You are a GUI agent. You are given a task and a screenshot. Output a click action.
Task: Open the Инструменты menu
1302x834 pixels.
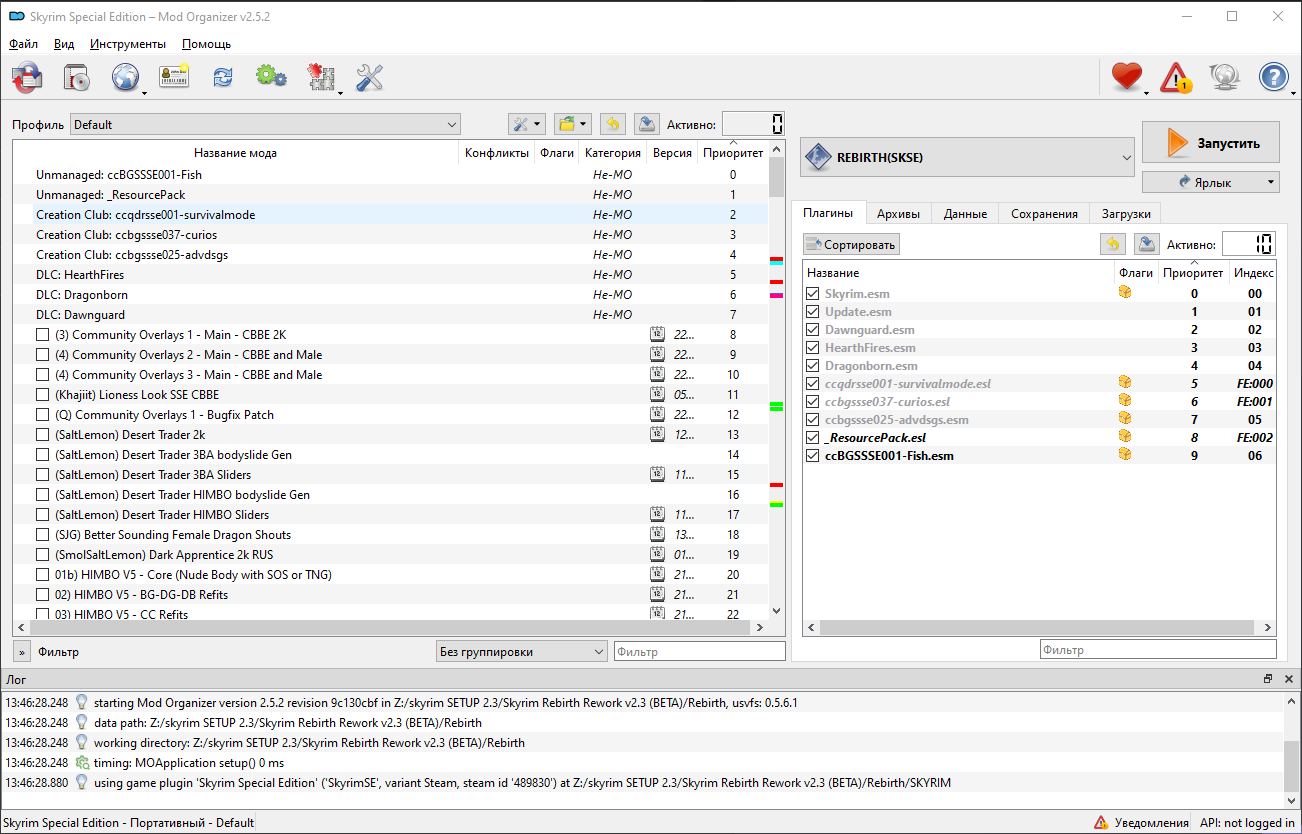coord(128,44)
